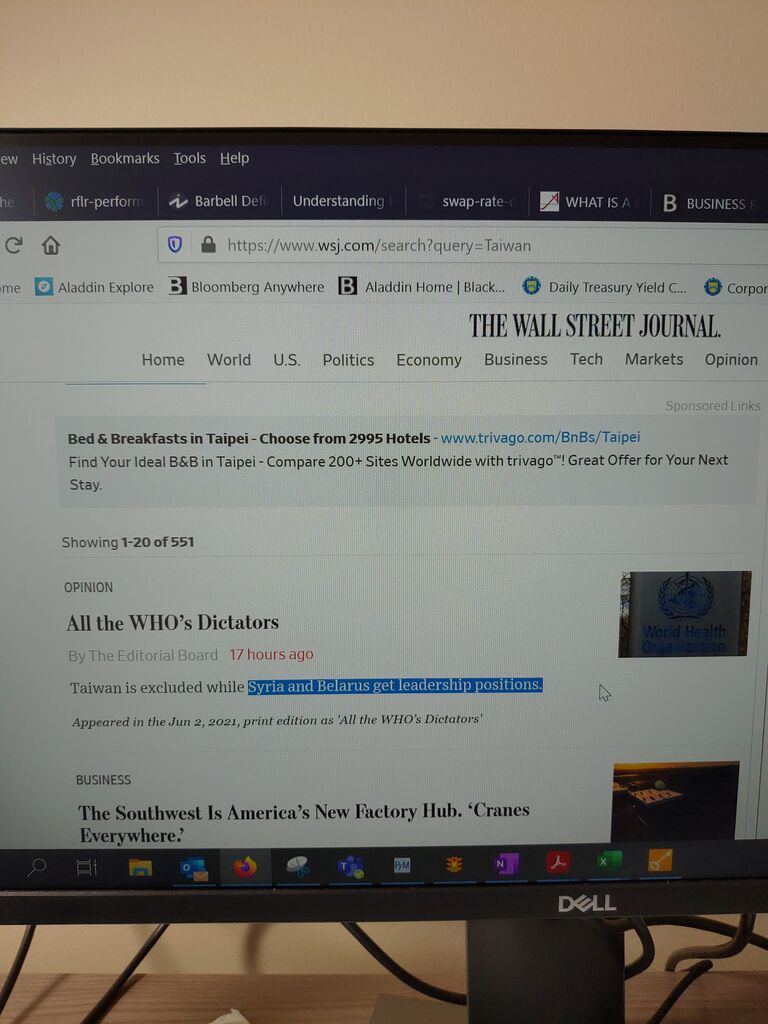Viewport: 768px width, 1024px height.
Task: Click the OPINION category label
Action: point(88,587)
